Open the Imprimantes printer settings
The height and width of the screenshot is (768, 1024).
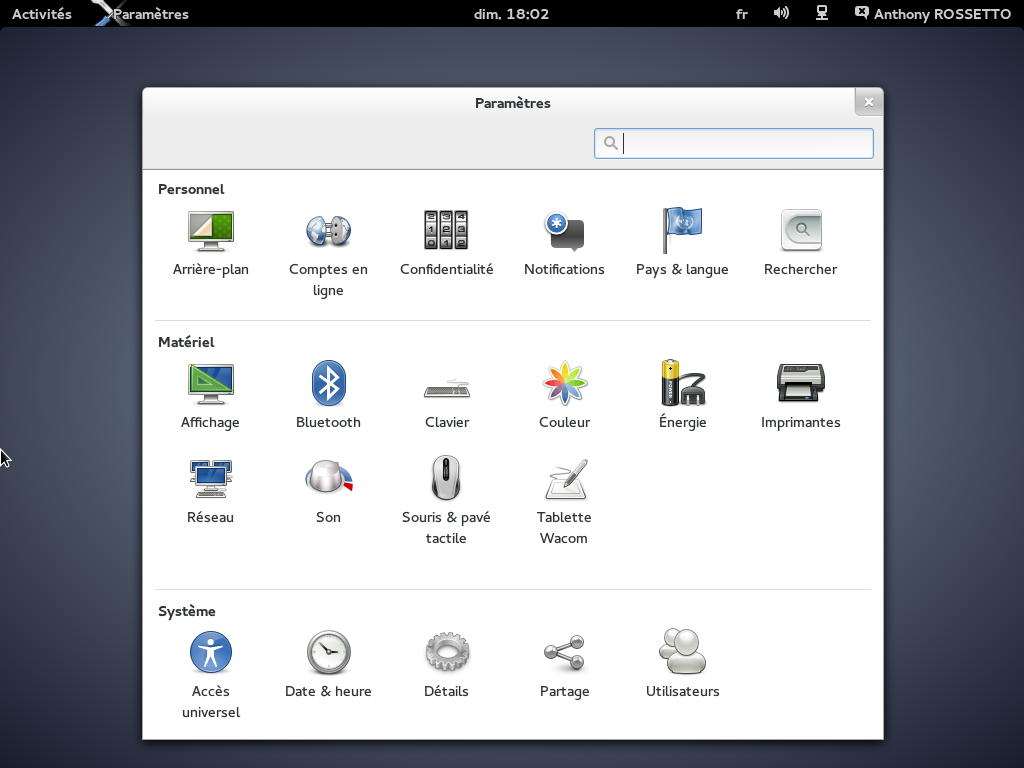point(801,396)
